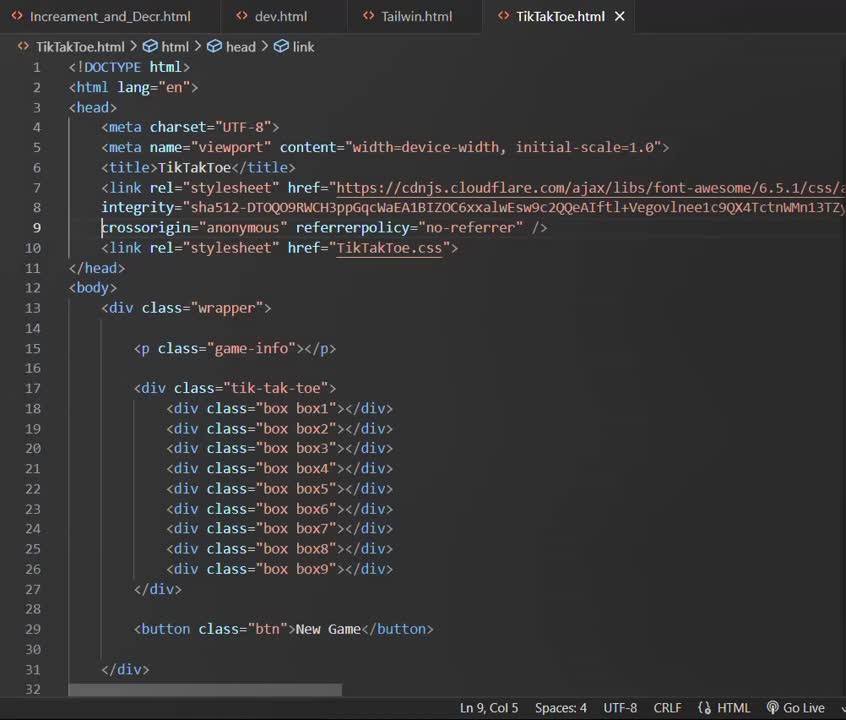846x720 pixels.
Task: Close the TikTakToe.html tab
Action: click(x=620, y=17)
